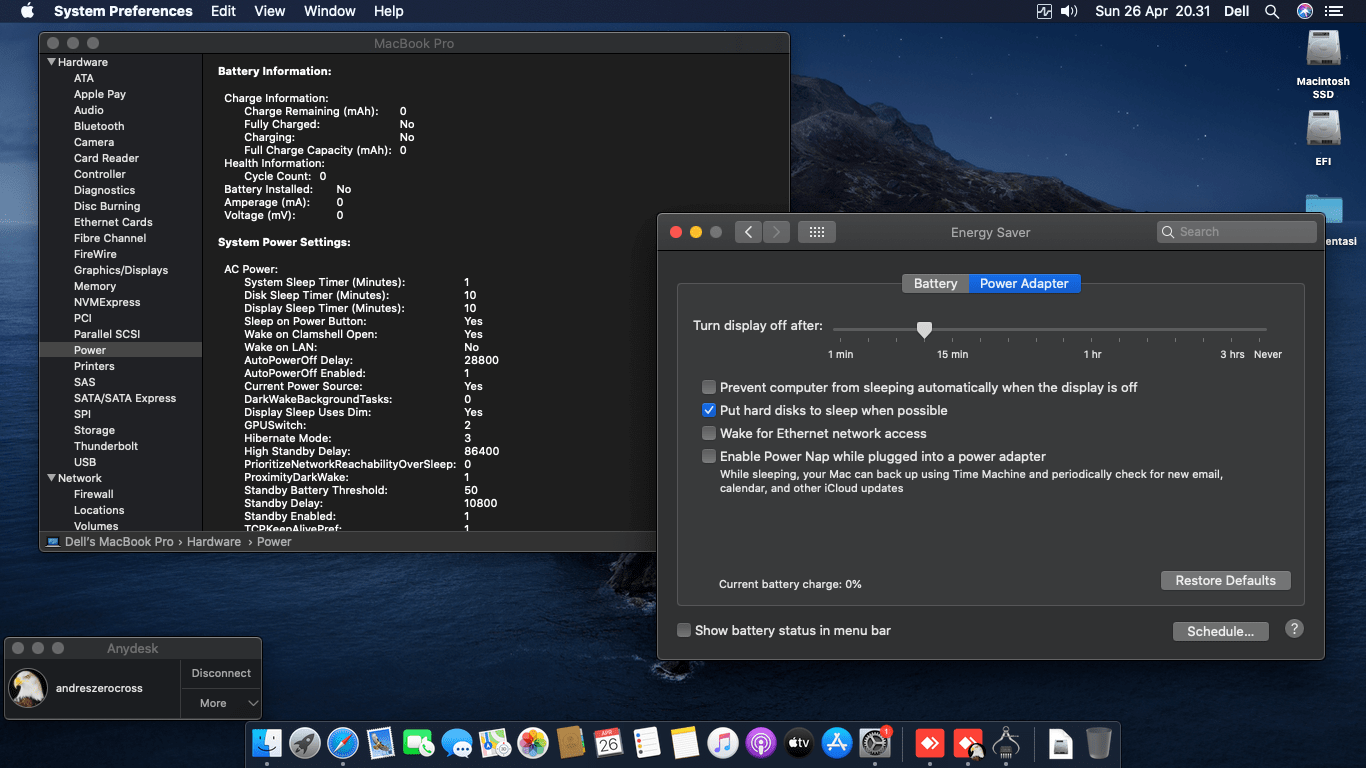Click the Turn display off slider thumb
1366x768 pixels.
click(925, 329)
